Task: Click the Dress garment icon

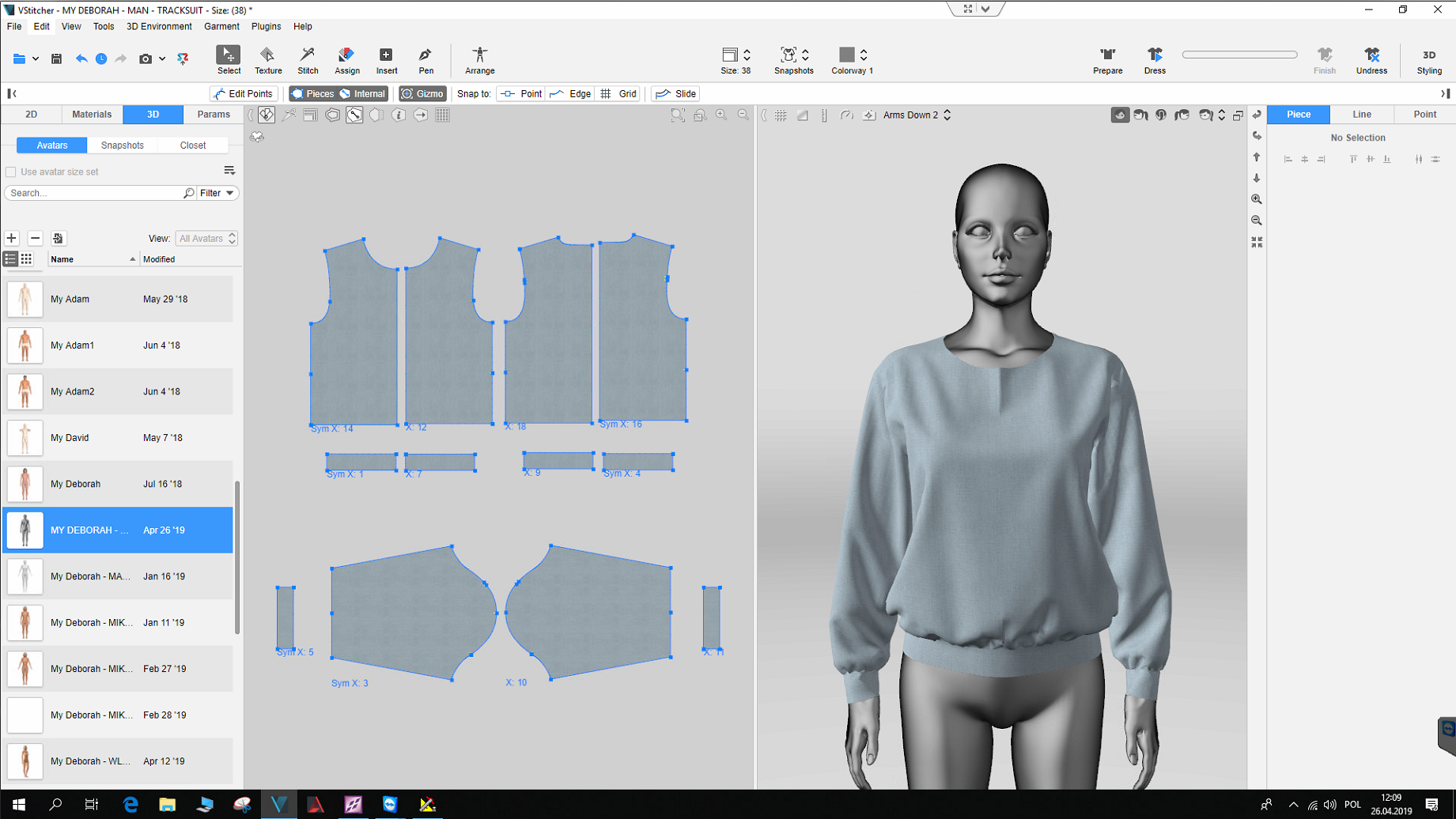Action: click(x=1154, y=59)
